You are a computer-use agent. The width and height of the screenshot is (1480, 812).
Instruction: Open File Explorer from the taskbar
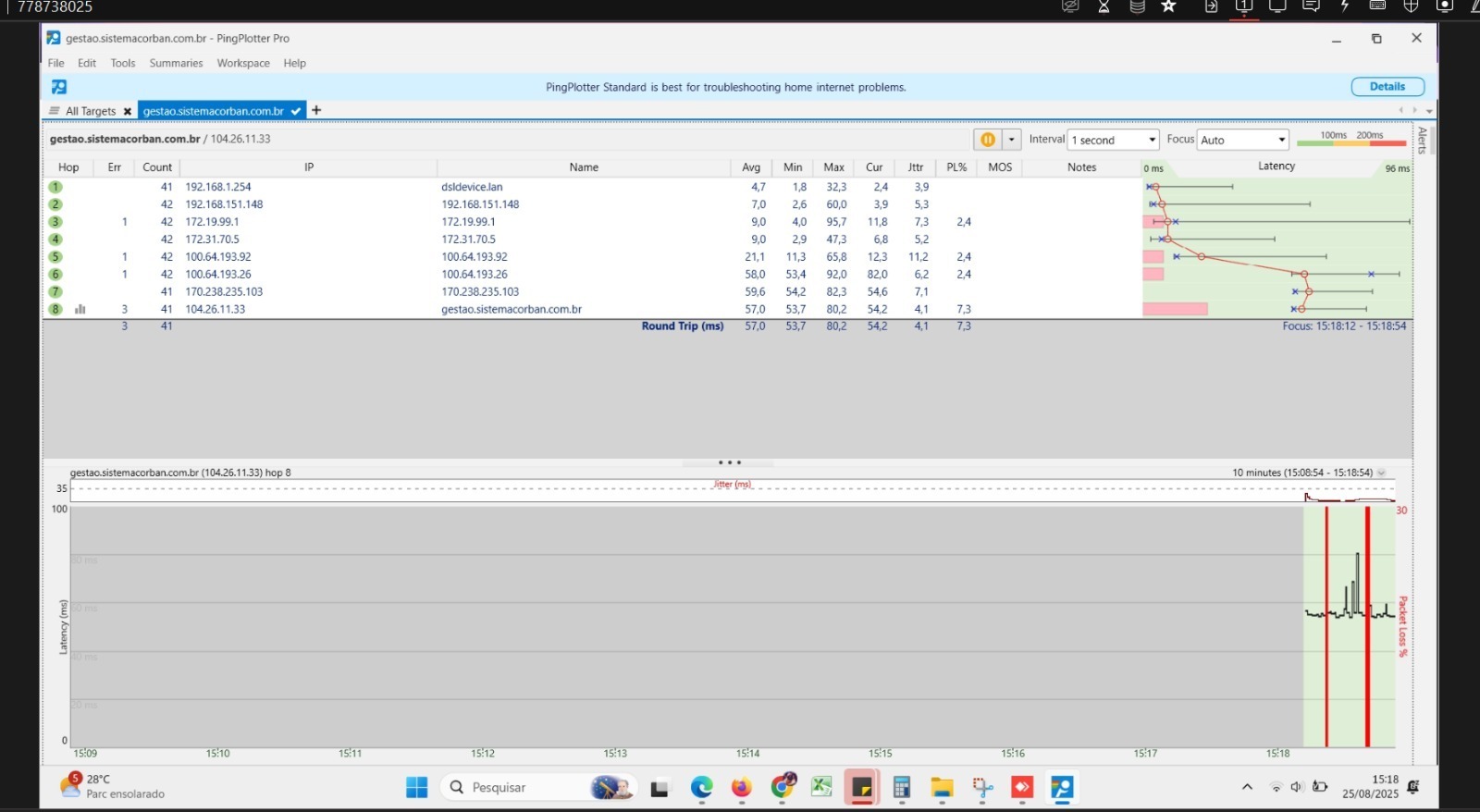pos(942,787)
